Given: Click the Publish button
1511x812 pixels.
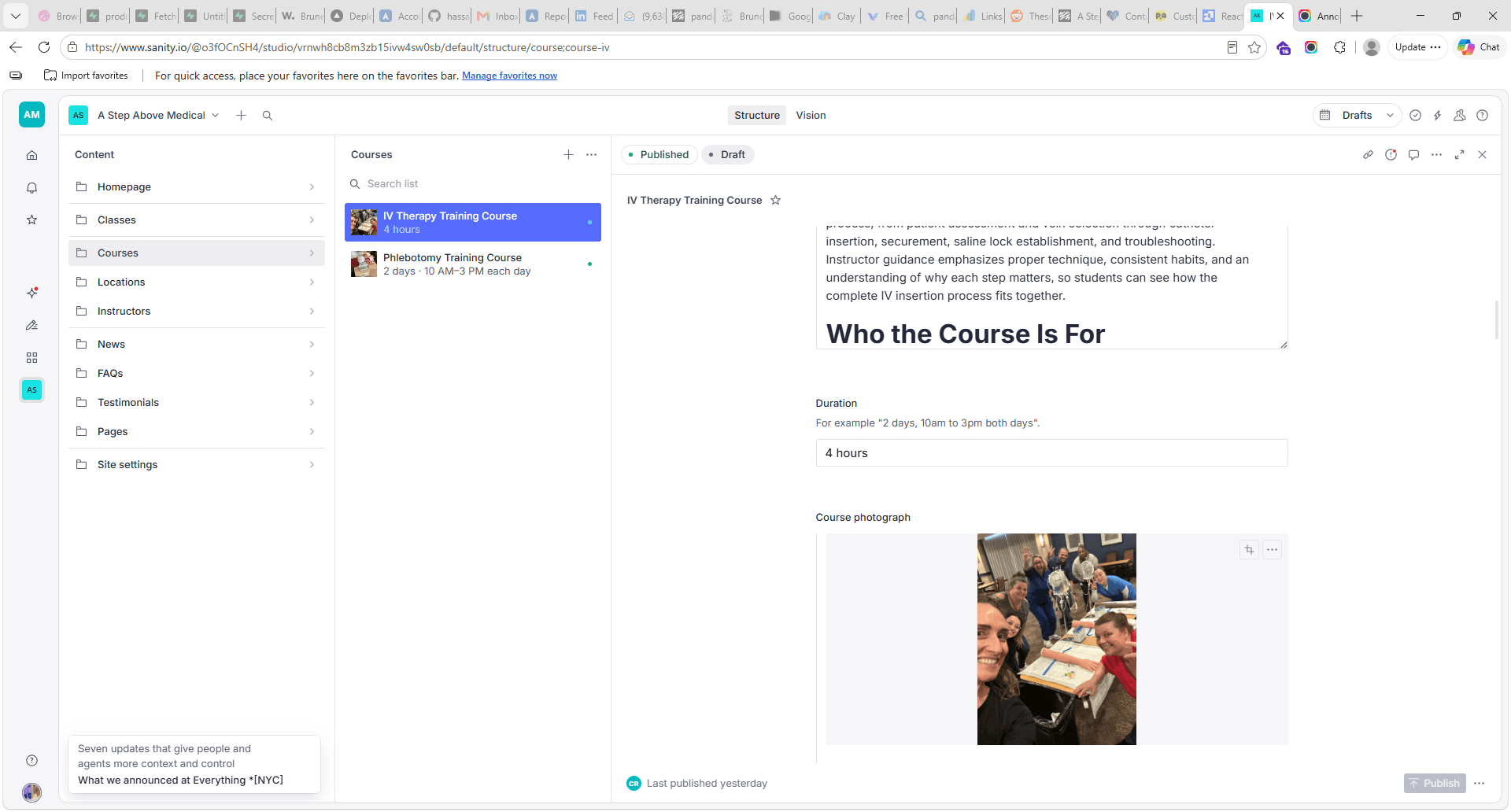Looking at the screenshot, I should point(1435,783).
